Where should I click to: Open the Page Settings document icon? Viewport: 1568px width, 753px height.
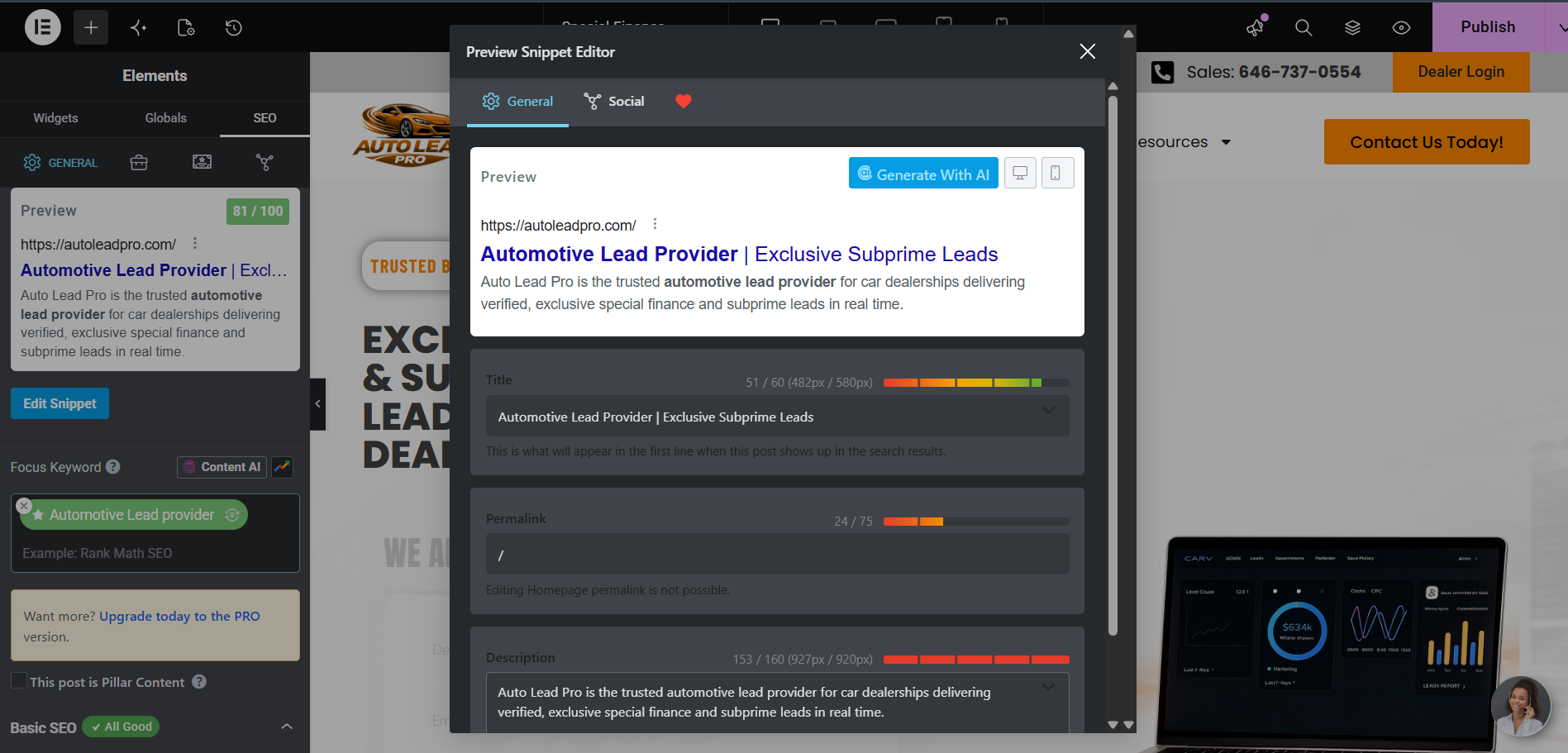[186, 27]
